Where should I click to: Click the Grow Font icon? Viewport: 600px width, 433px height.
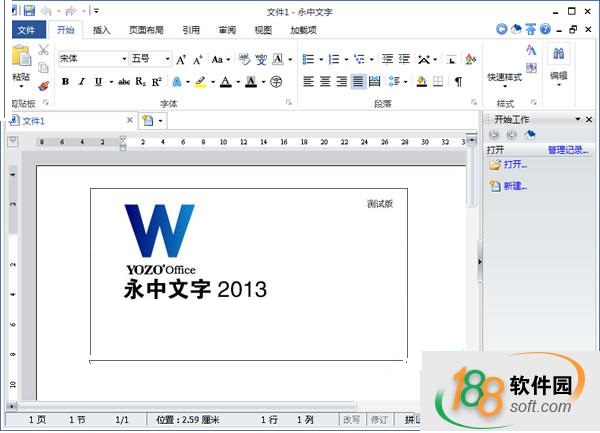point(181,59)
